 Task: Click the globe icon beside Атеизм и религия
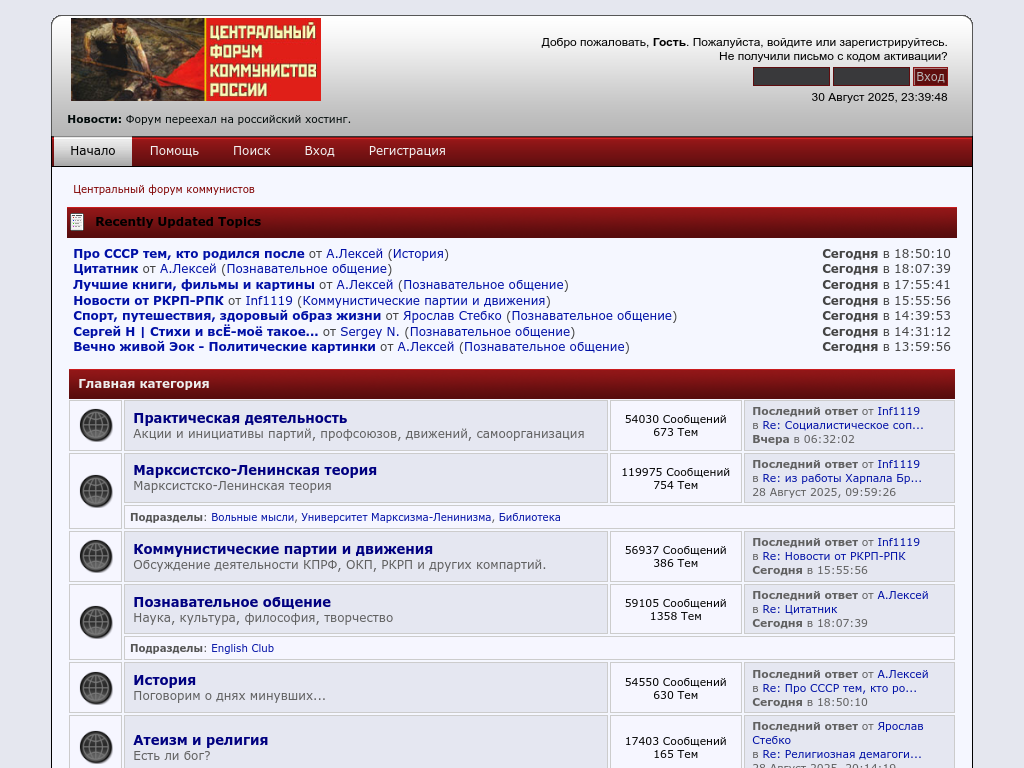[x=96, y=746]
